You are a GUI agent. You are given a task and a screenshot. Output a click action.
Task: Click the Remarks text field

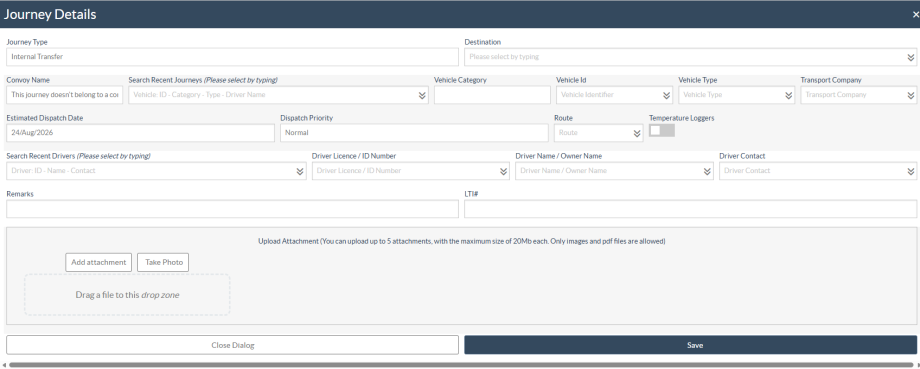232,209
